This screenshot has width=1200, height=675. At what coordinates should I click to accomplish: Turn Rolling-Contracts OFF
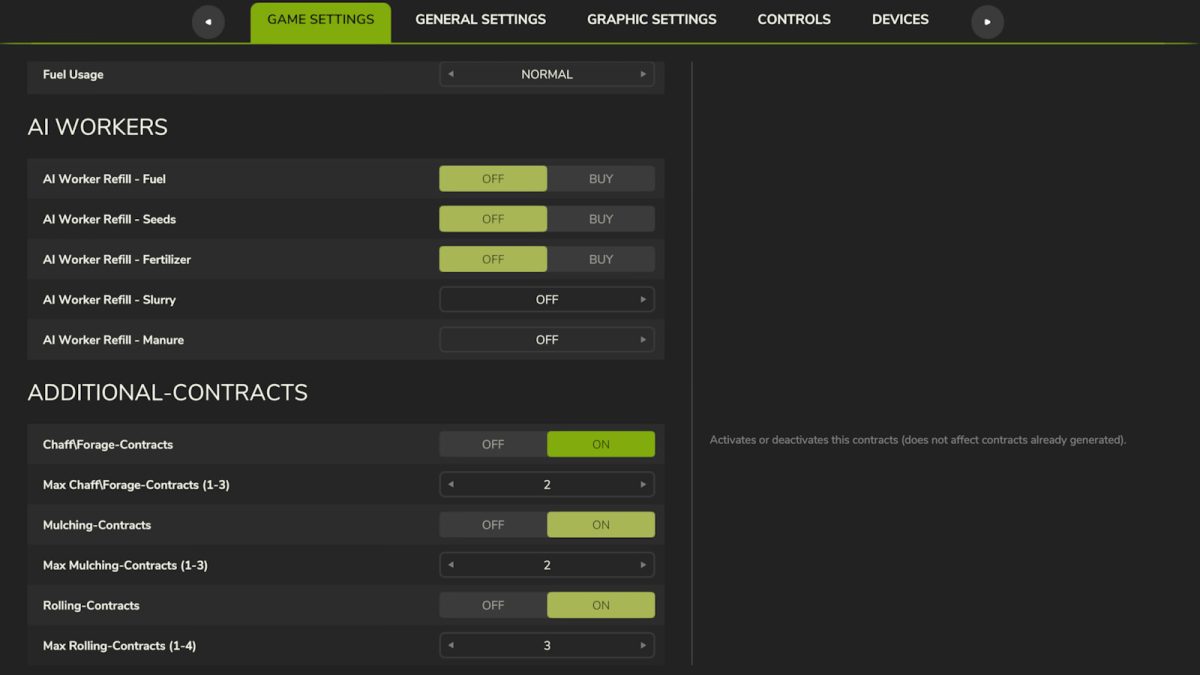coord(493,604)
